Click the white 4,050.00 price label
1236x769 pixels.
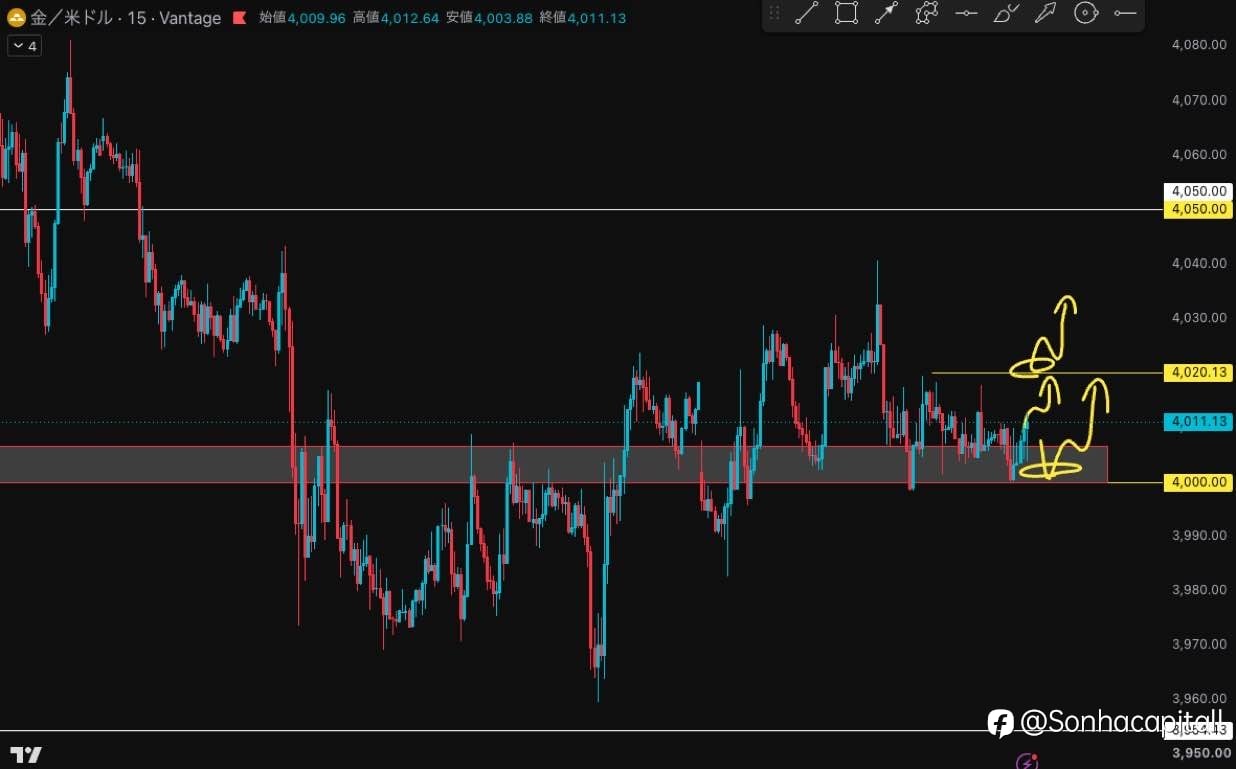pyautogui.click(x=1198, y=191)
